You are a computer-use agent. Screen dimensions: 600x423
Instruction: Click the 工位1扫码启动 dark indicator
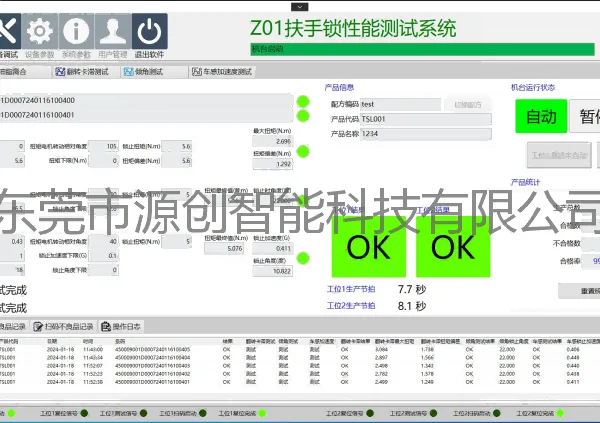(x=203, y=413)
